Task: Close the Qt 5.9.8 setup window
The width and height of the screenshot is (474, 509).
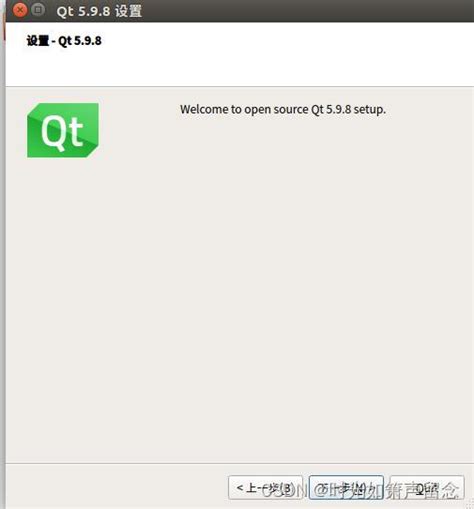Action: pos(20,10)
